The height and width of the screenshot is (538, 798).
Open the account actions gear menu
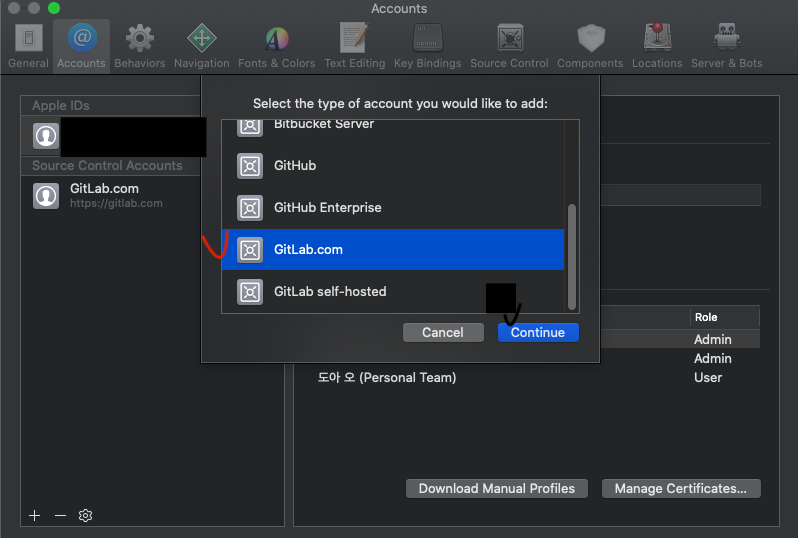(86, 516)
